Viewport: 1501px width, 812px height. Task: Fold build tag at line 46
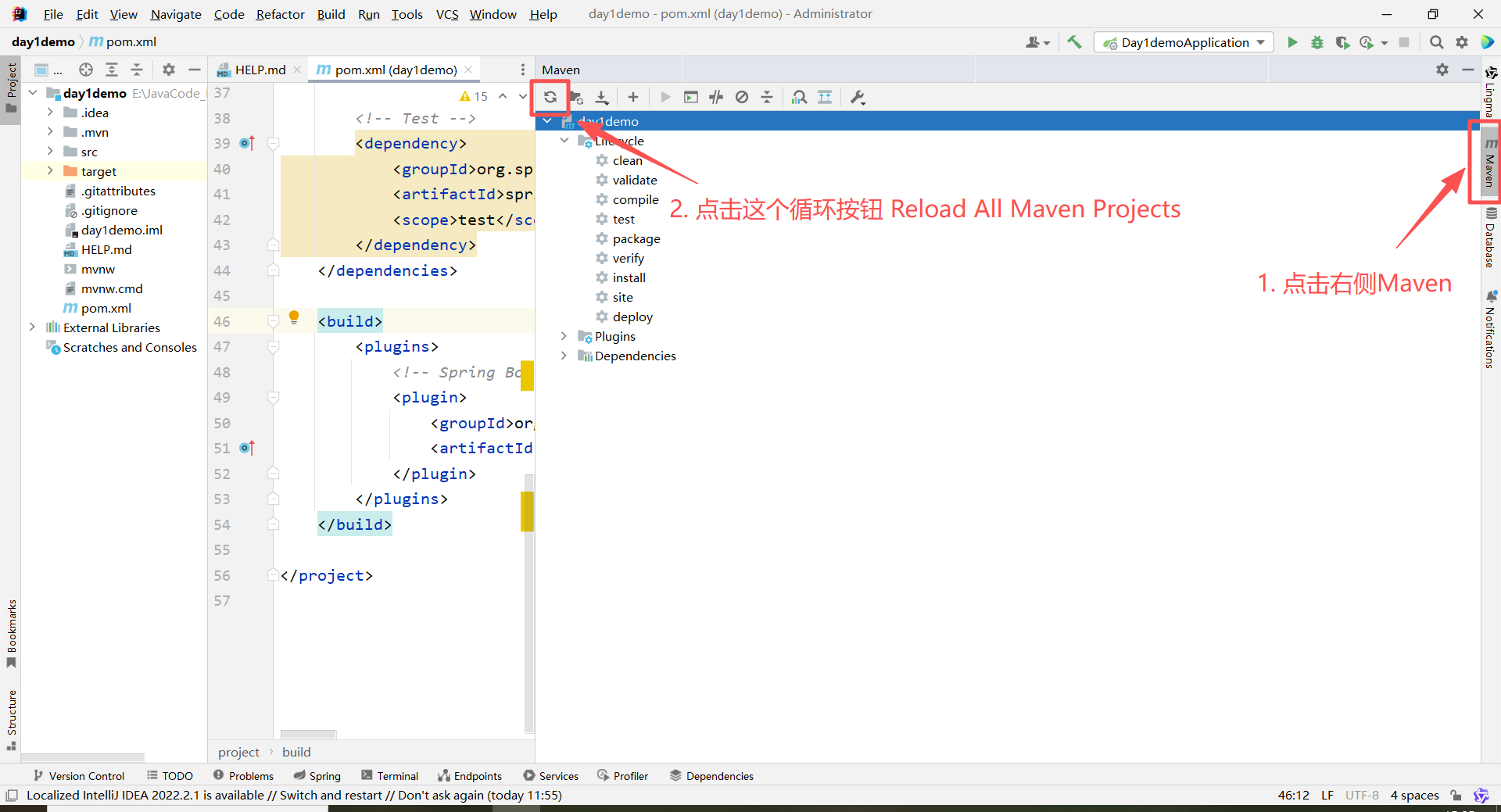tap(274, 321)
